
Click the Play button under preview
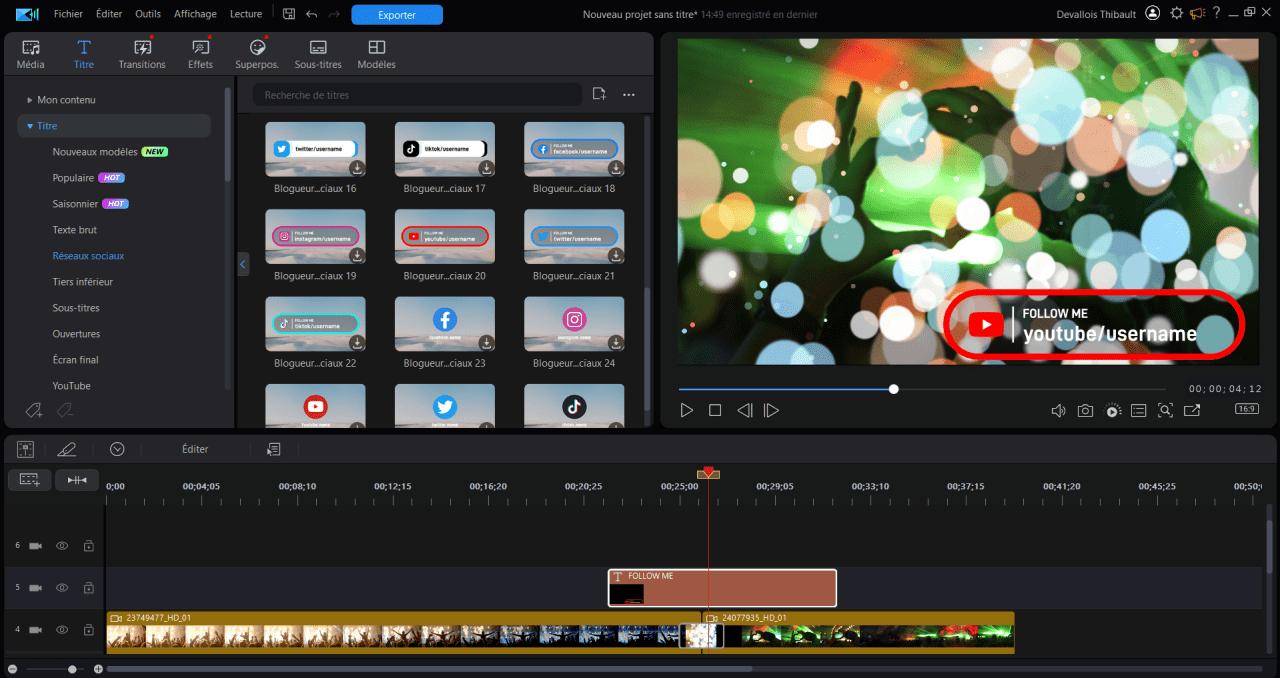(686, 410)
